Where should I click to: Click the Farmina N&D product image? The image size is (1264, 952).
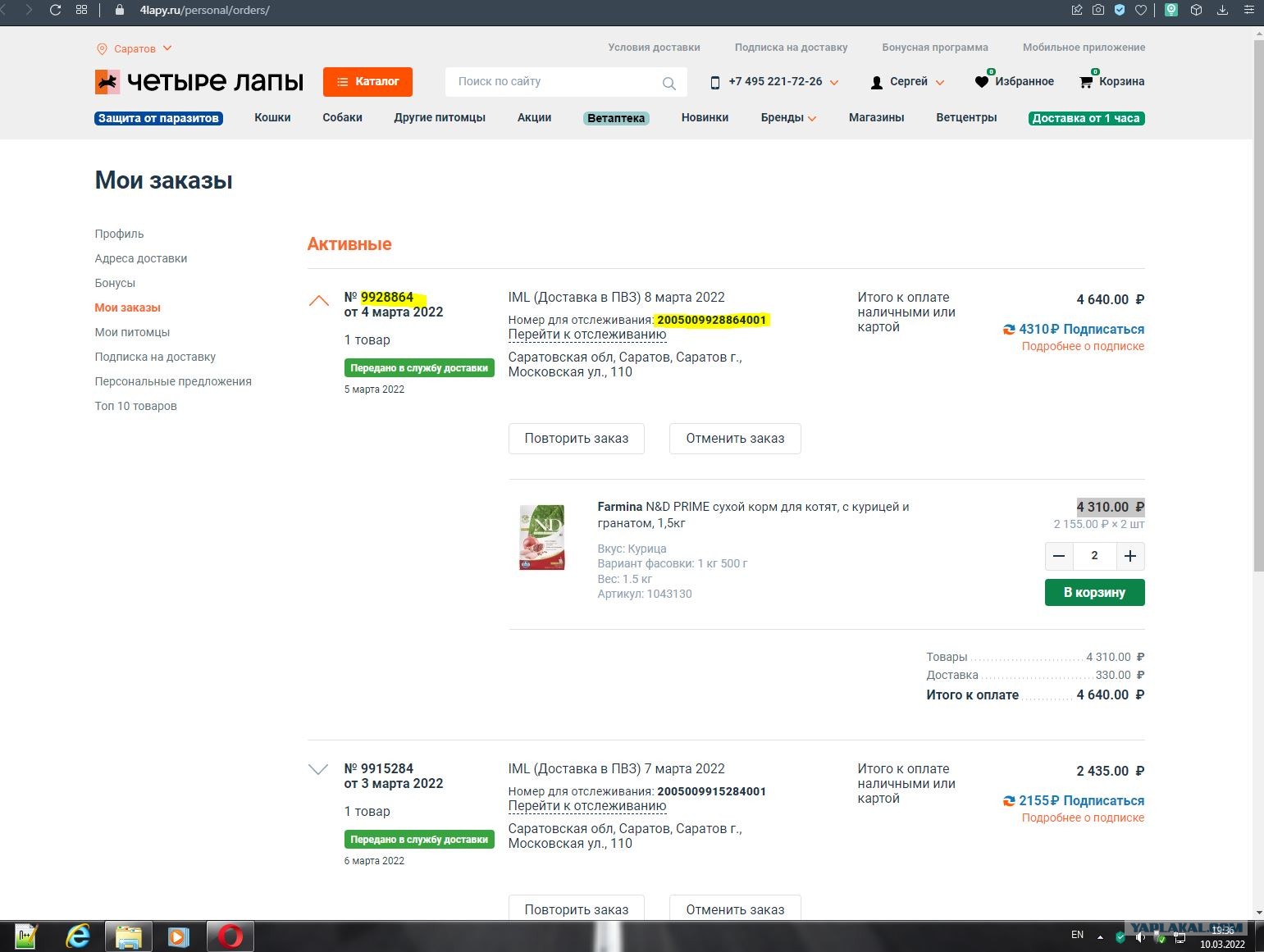coord(542,537)
